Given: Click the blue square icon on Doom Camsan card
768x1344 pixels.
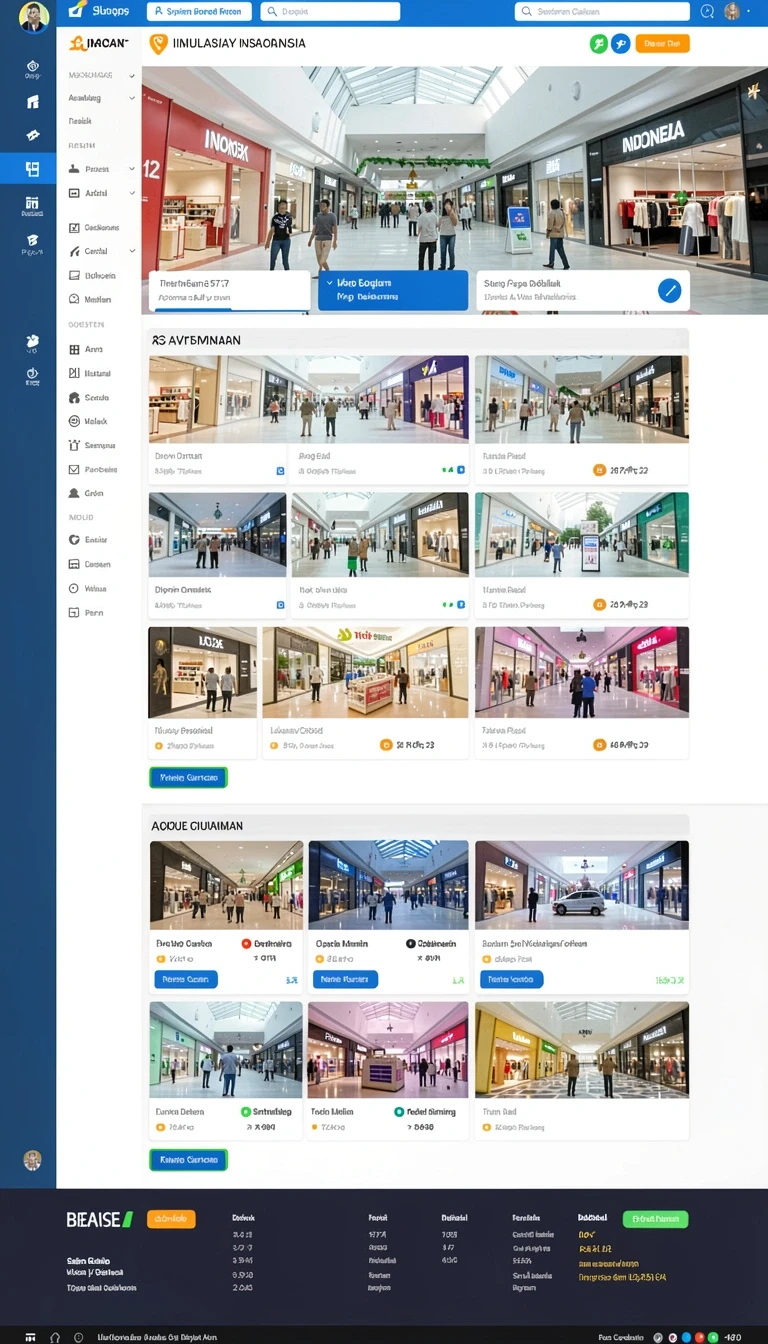Looking at the screenshot, I should 280,469.
